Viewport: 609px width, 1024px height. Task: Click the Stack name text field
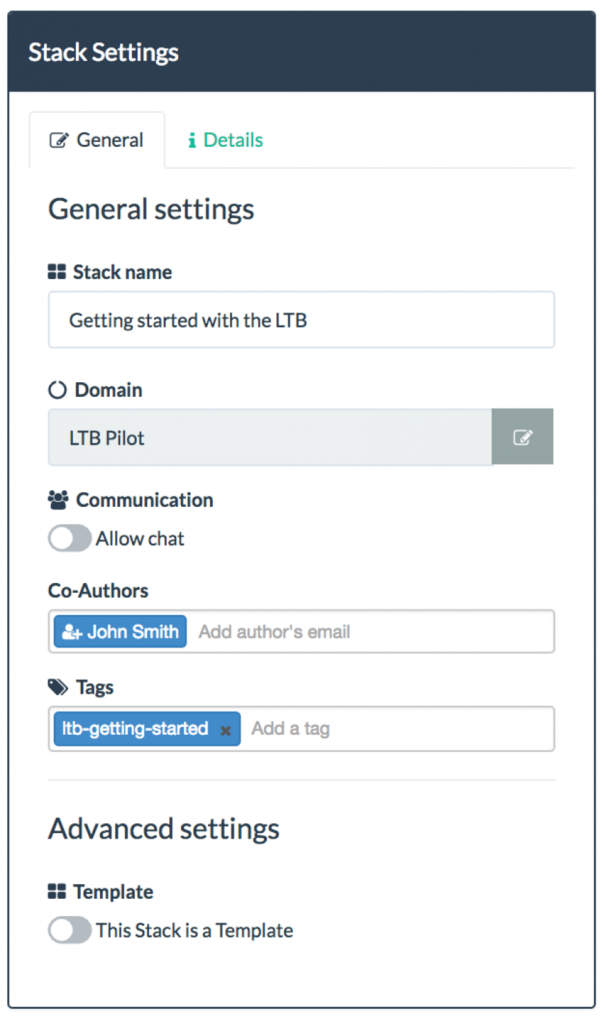300,320
